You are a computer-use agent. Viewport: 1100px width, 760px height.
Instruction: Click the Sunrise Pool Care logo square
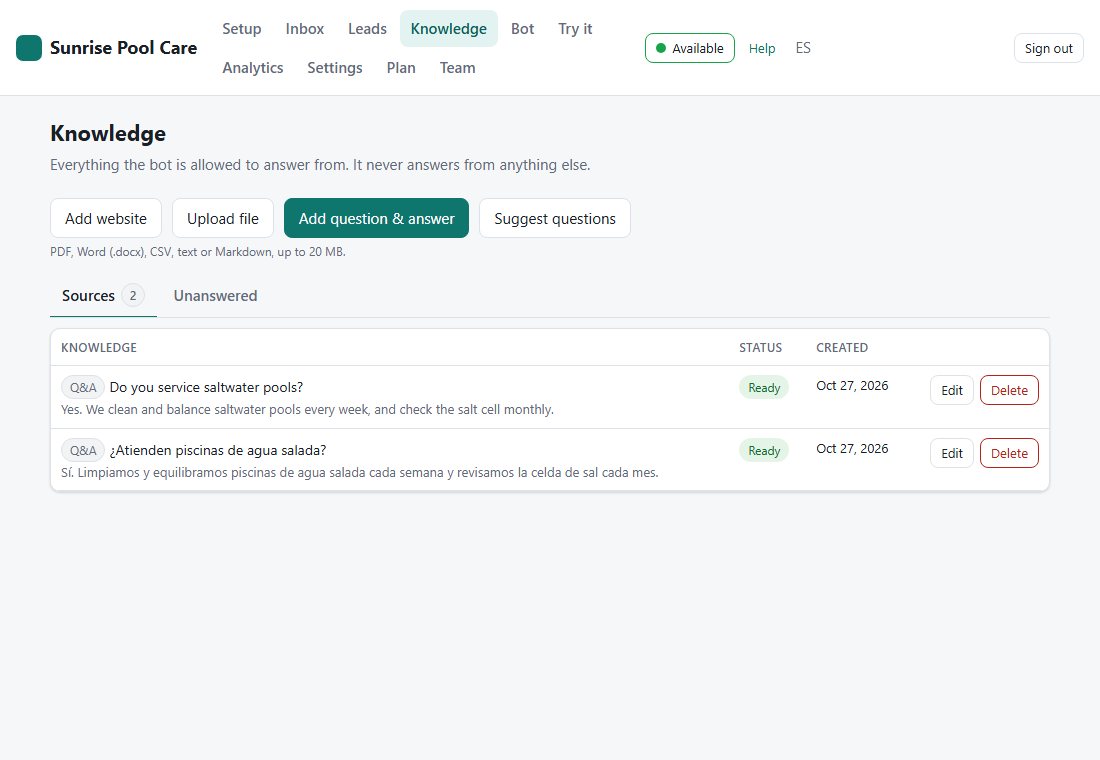(29, 48)
